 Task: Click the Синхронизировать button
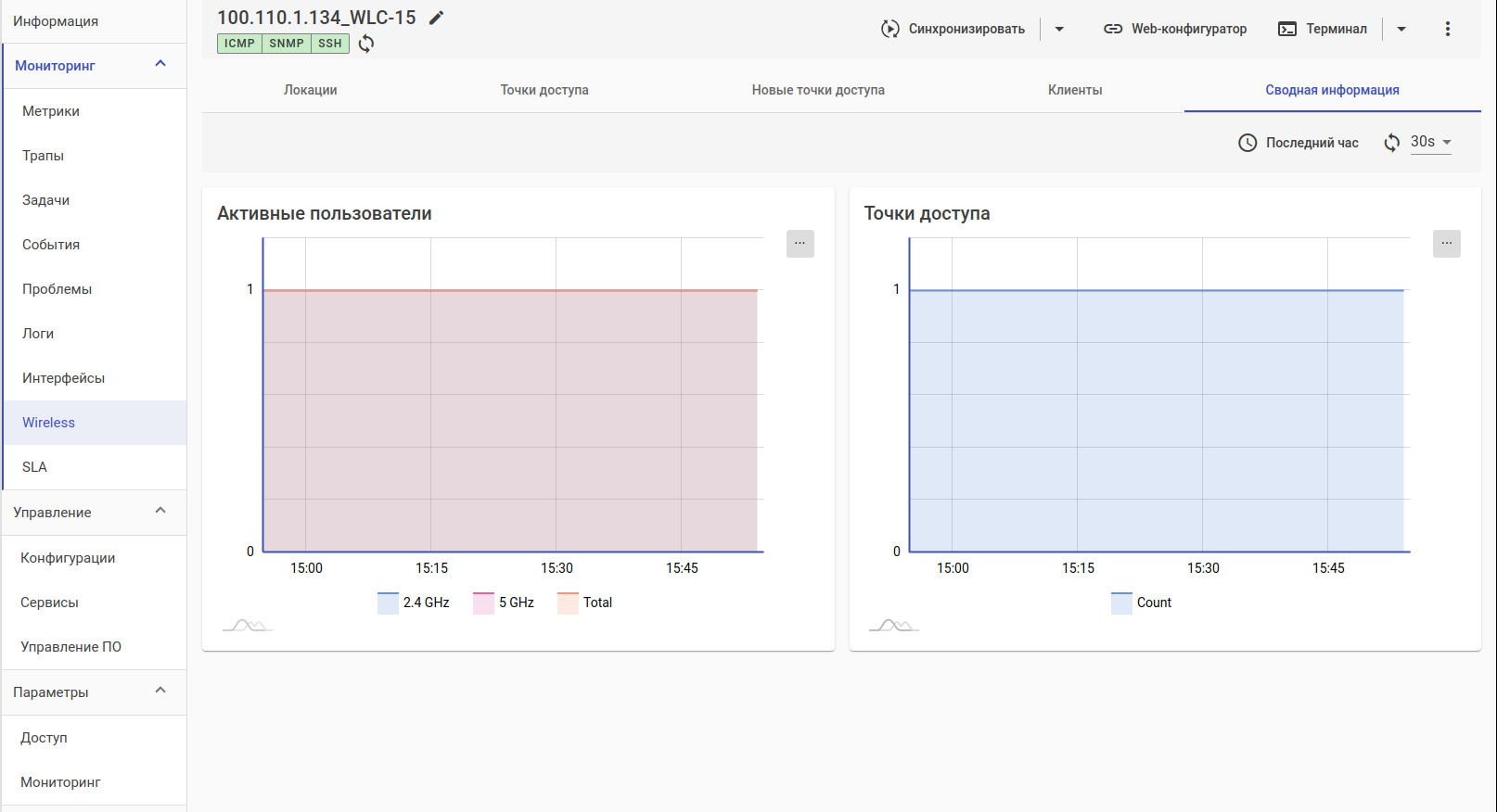953,29
